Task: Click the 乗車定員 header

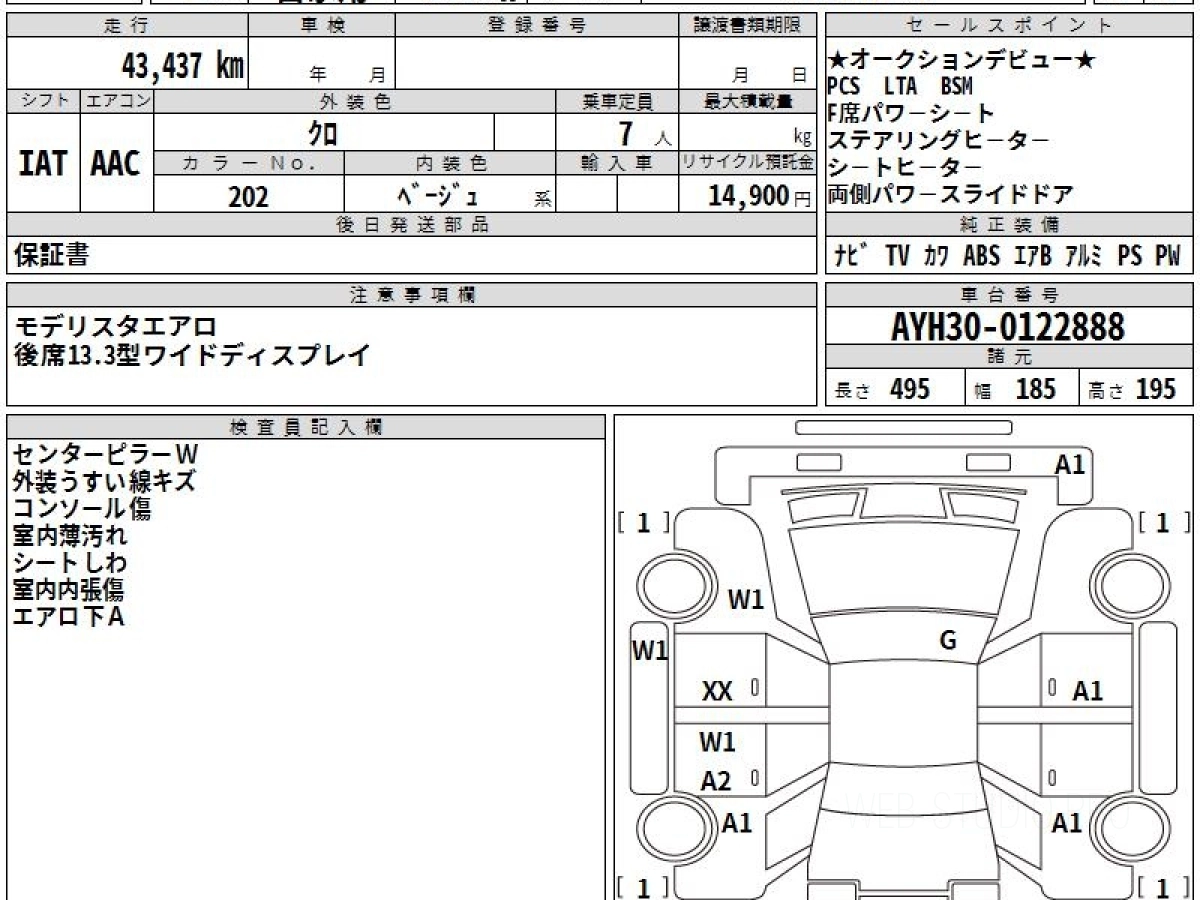Action: pyautogui.click(x=617, y=101)
